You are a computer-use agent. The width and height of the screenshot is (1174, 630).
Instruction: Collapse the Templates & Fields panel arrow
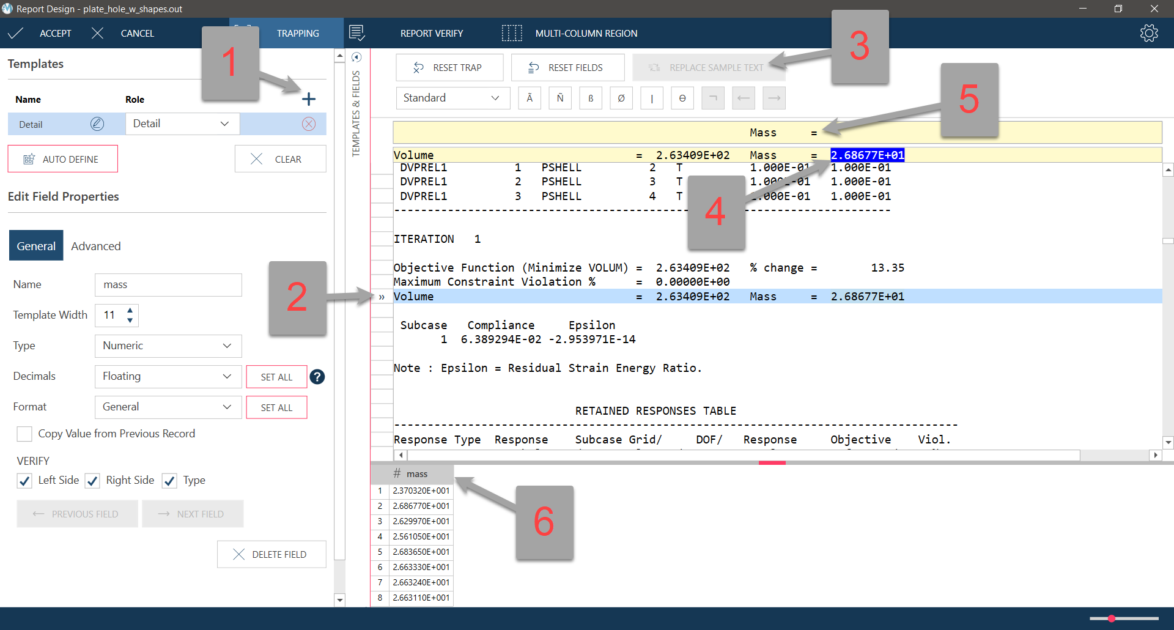tap(357, 57)
